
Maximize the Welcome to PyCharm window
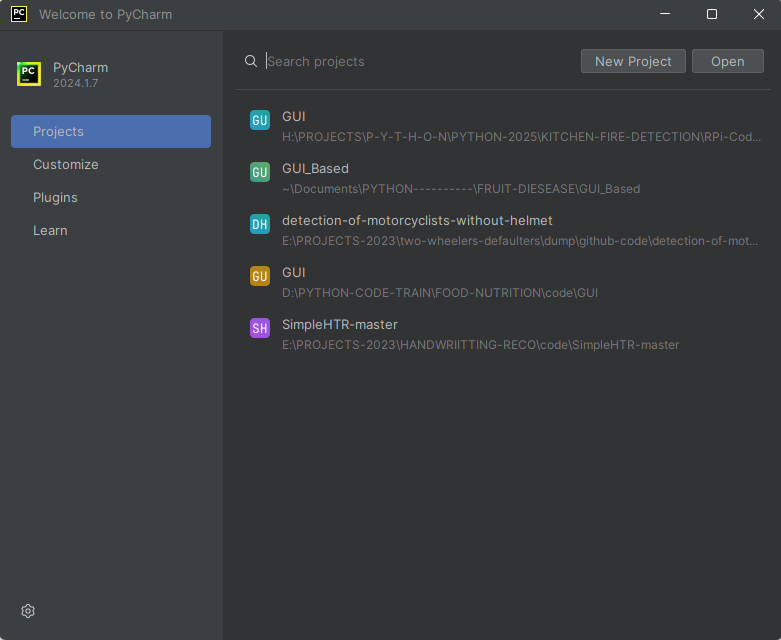(x=712, y=14)
